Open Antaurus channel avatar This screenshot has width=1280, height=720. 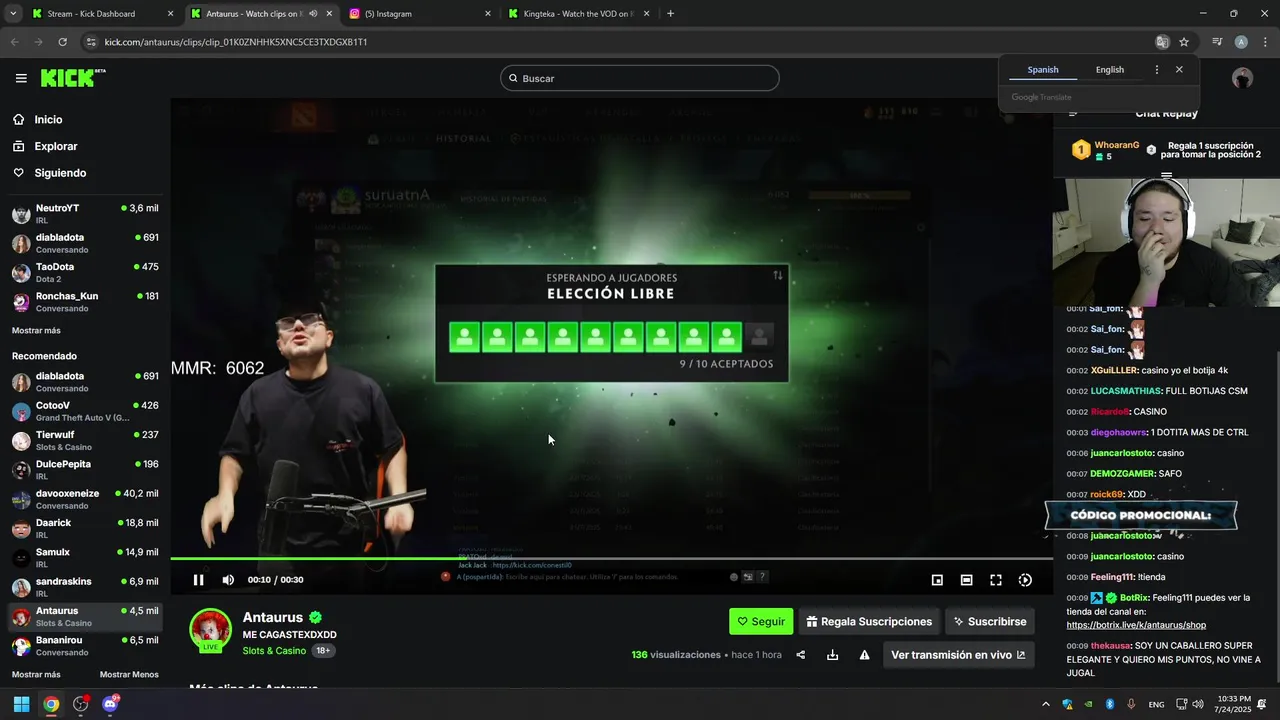[210, 629]
